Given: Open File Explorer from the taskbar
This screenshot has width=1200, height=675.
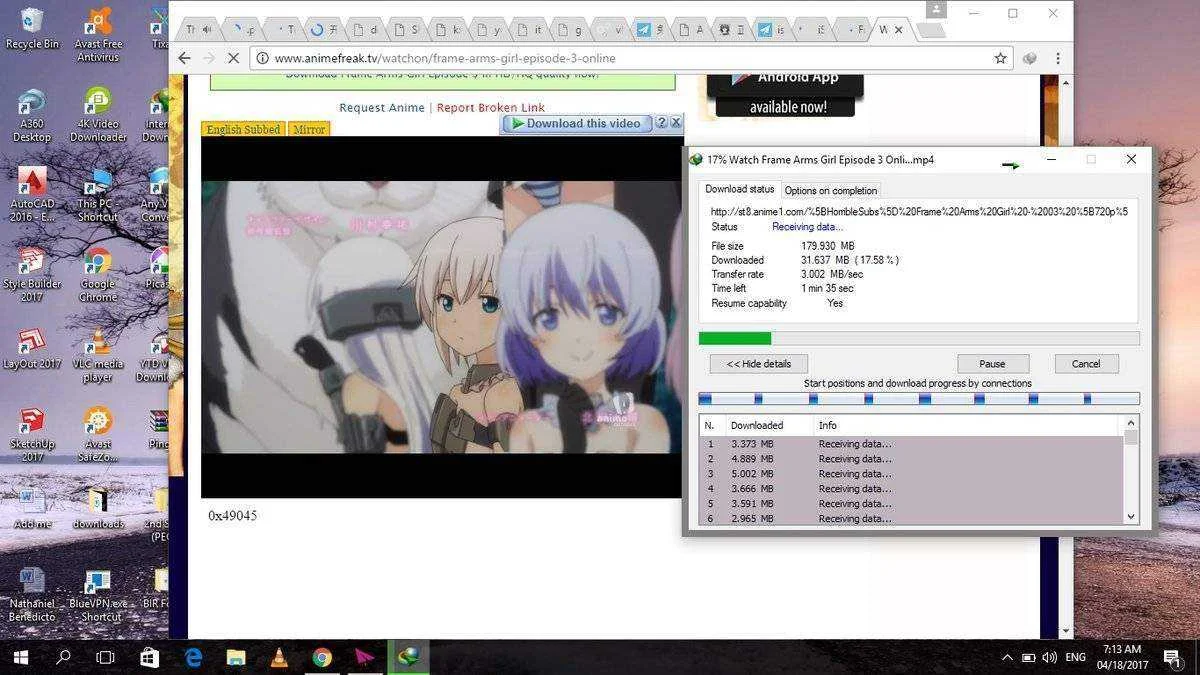Looking at the screenshot, I should [x=236, y=657].
